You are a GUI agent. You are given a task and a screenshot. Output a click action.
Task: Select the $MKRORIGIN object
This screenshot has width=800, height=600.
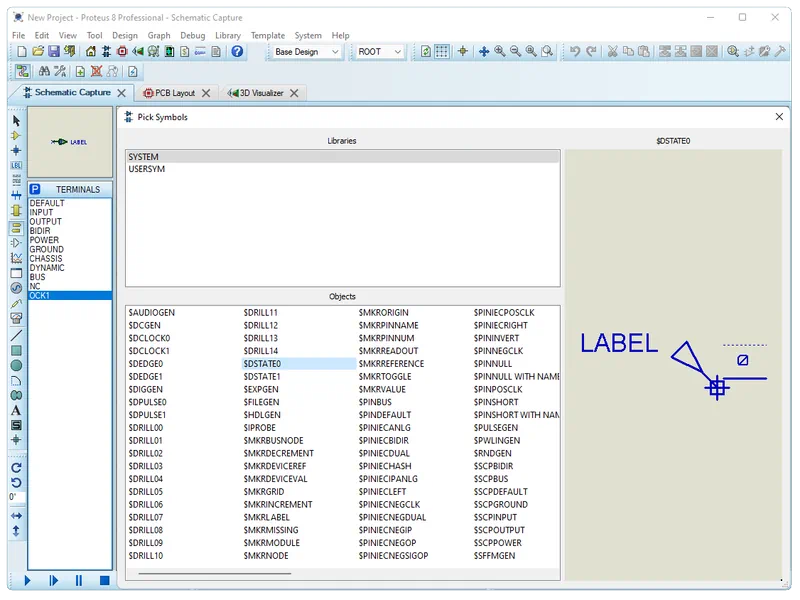[384, 313]
